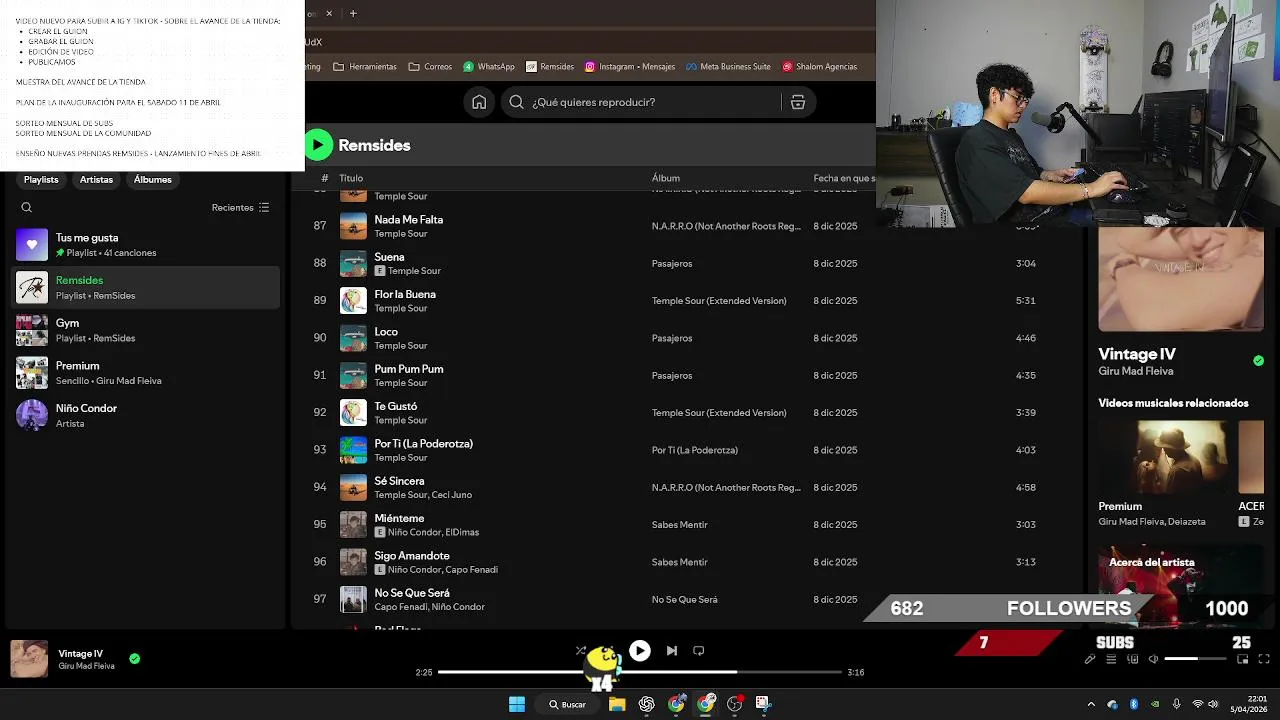Image resolution: width=1280 pixels, height=720 pixels.
Task: Open the Recientes sort dropdown
Action: pos(240,208)
